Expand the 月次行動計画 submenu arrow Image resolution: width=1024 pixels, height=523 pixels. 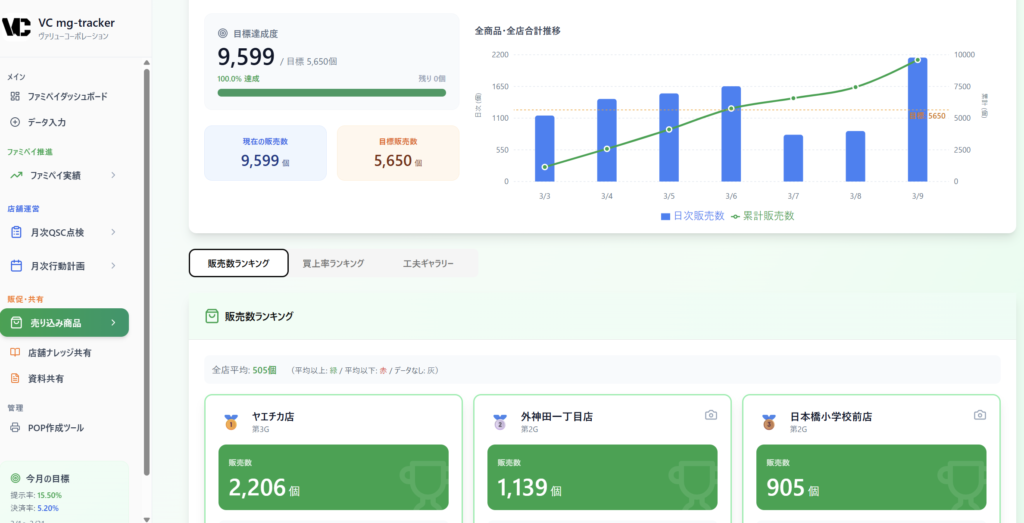point(113,266)
